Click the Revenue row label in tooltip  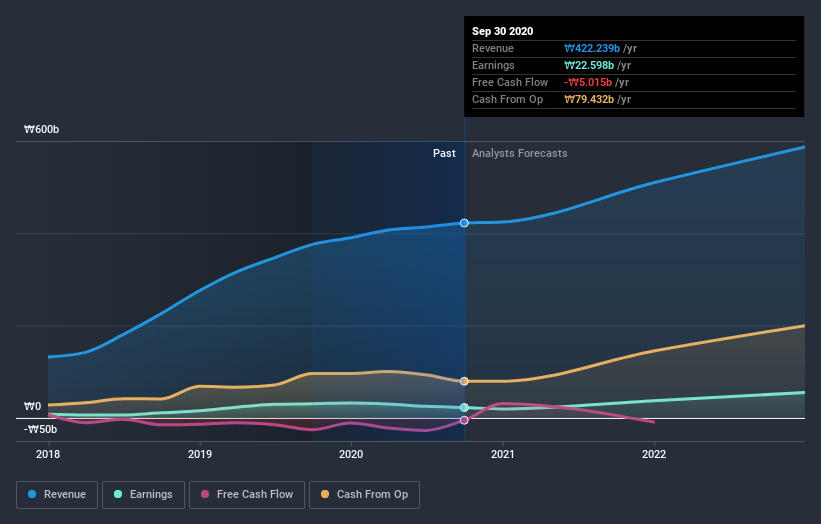[x=493, y=49]
